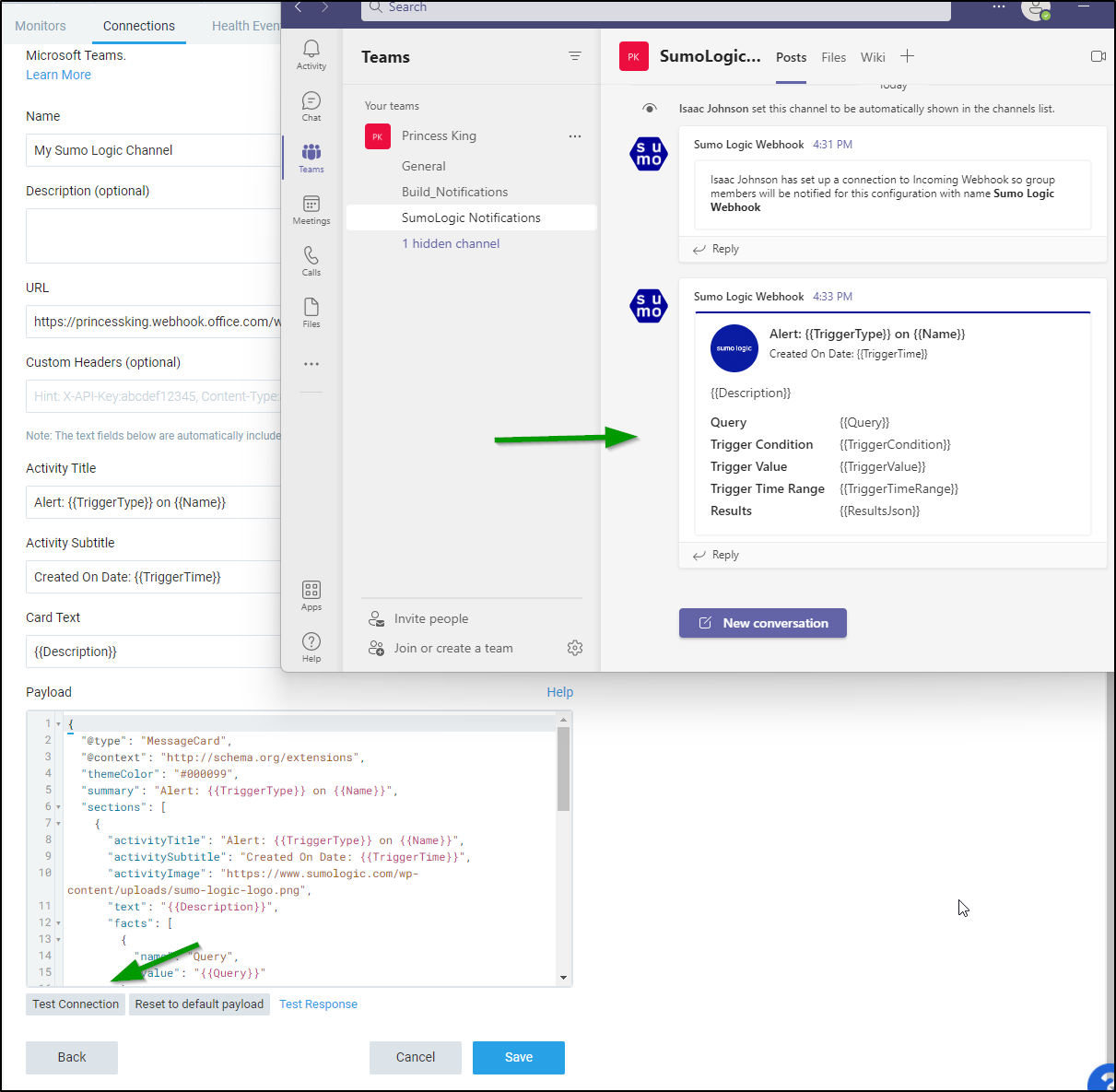This screenshot has width=1116, height=1092.
Task: Select the SumoLogic Notifications channel
Action: [x=472, y=217]
